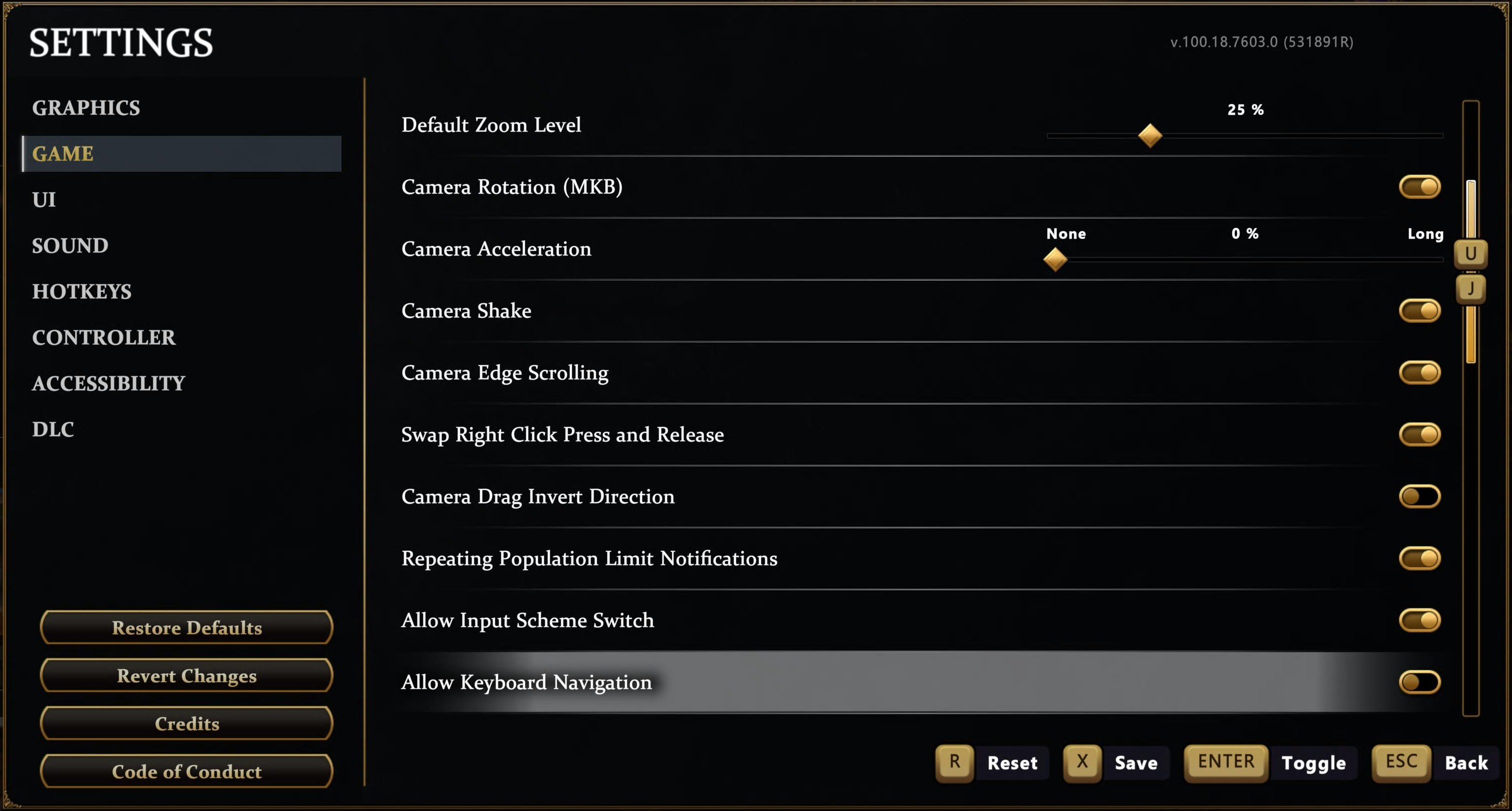
Task: Click the X key icon for Save
Action: pos(1082,762)
